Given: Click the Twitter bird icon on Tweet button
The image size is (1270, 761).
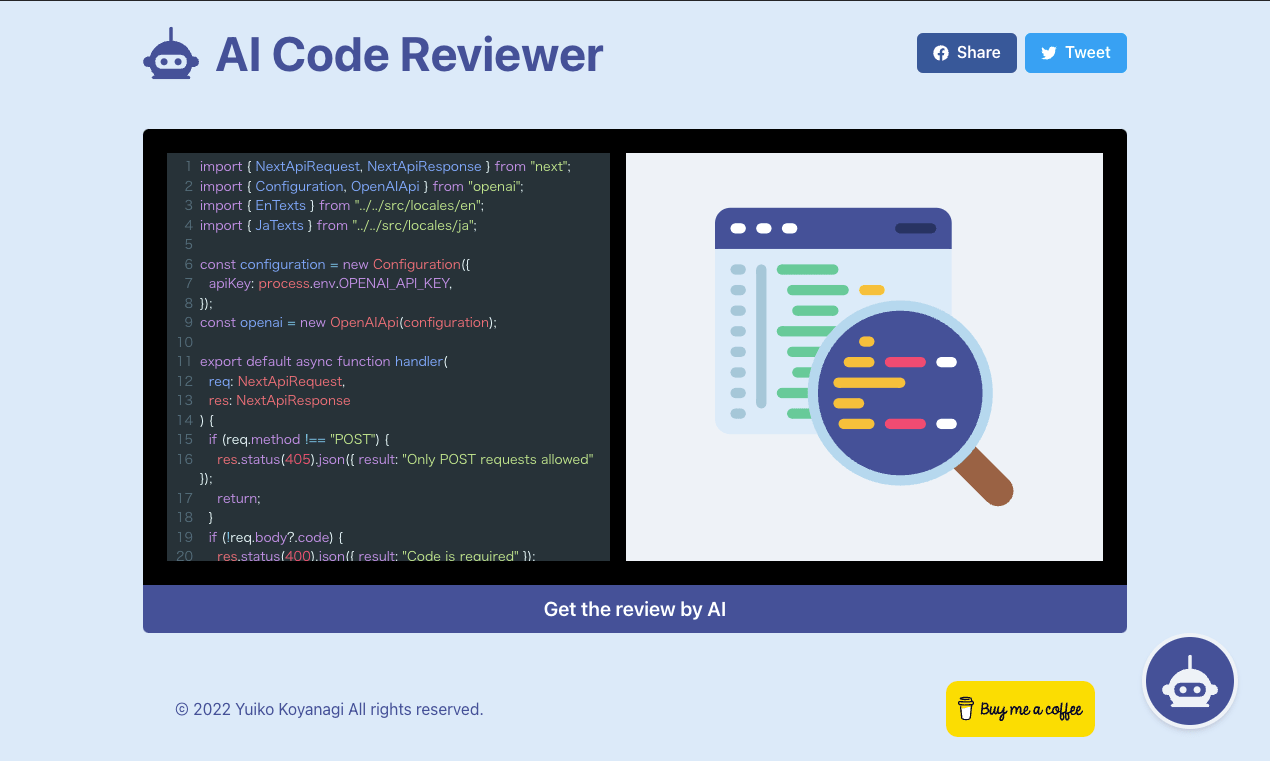Looking at the screenshot, I should click(x=1046, y=52).
